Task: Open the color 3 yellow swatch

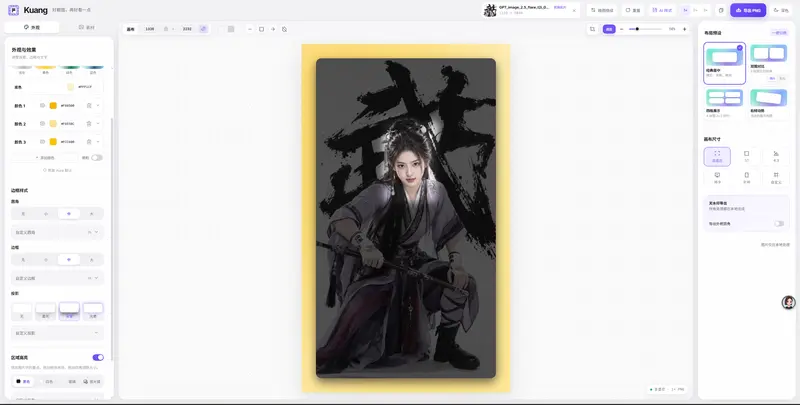Action: tap(53, 142)
